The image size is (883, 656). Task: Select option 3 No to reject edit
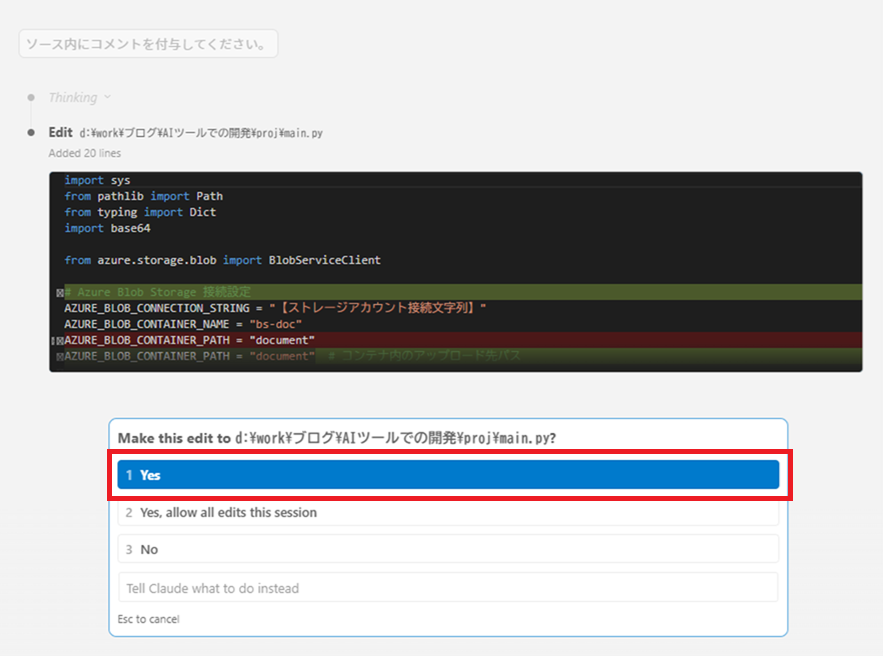click(447, 549)
